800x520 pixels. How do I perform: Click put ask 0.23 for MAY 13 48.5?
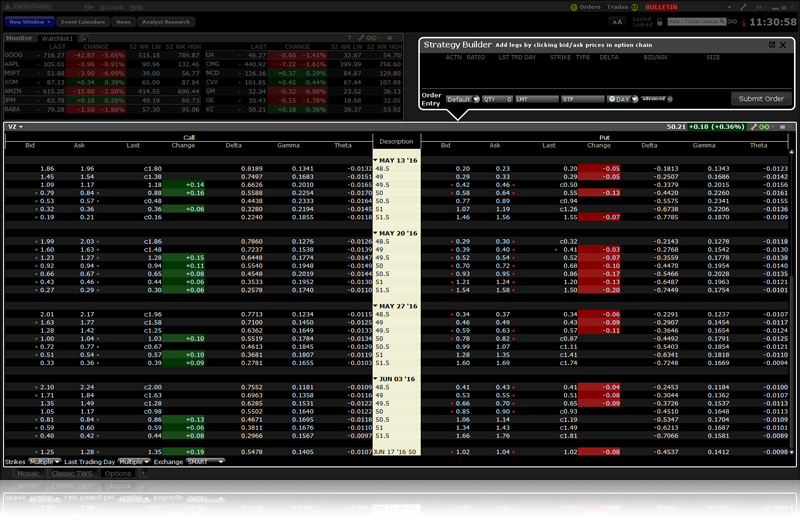503,168
